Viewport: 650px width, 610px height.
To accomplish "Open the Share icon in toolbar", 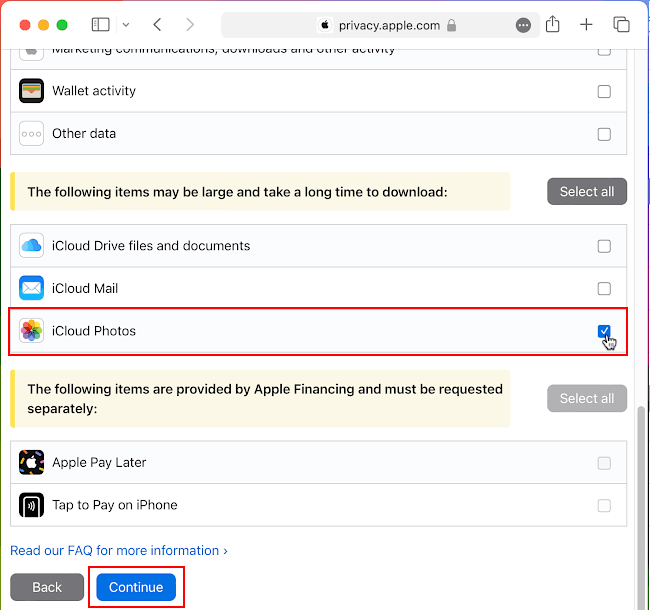I will 553,24.
